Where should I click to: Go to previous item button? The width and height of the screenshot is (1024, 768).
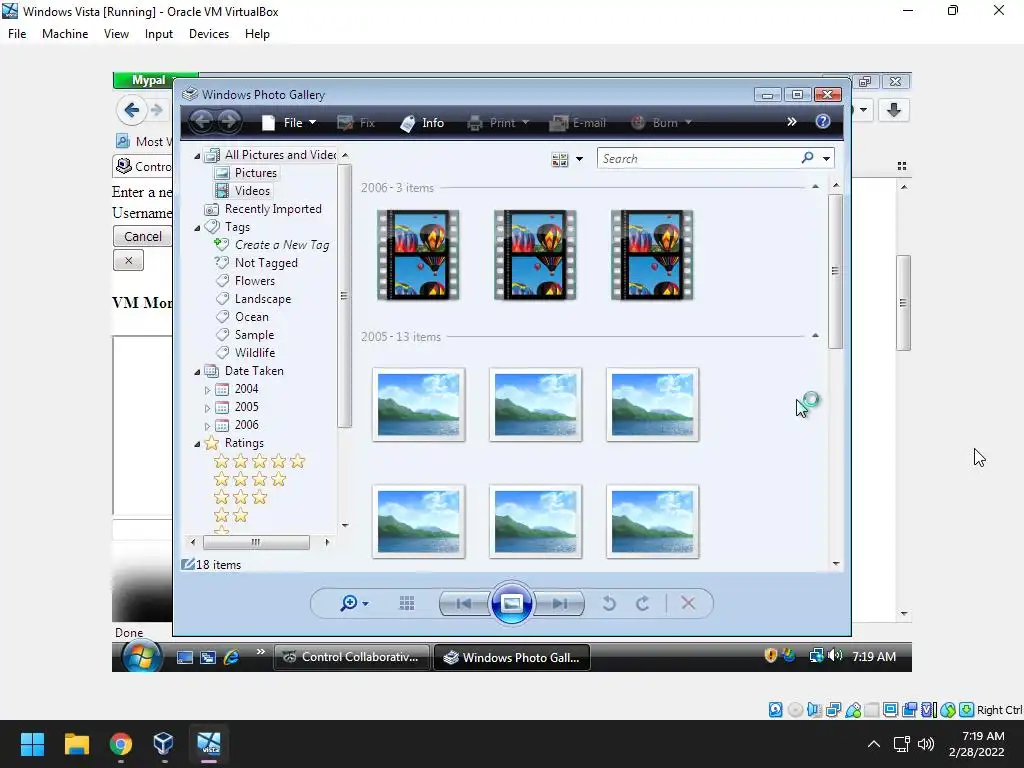[464, 603]
